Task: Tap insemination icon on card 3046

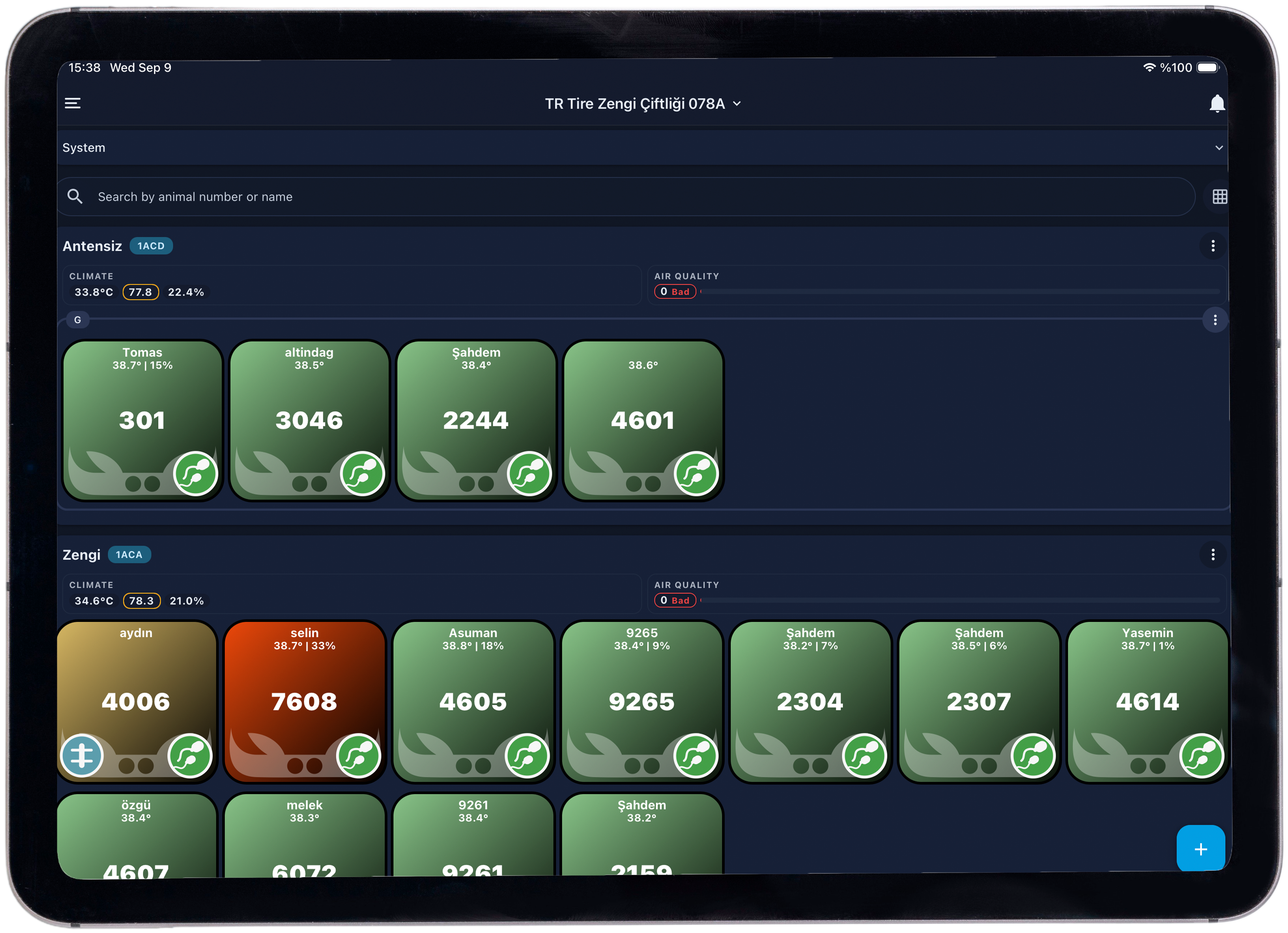Action: point(362,473)
